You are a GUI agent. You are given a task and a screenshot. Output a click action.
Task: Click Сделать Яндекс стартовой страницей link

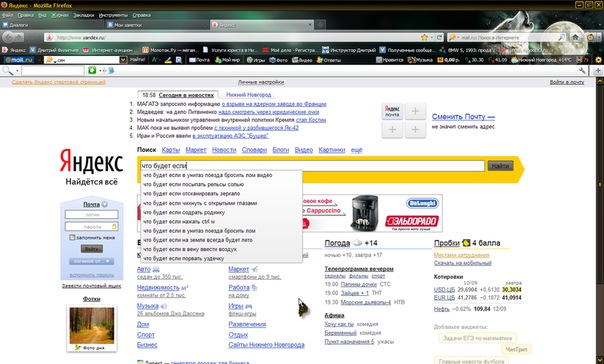tap(59, 82)
